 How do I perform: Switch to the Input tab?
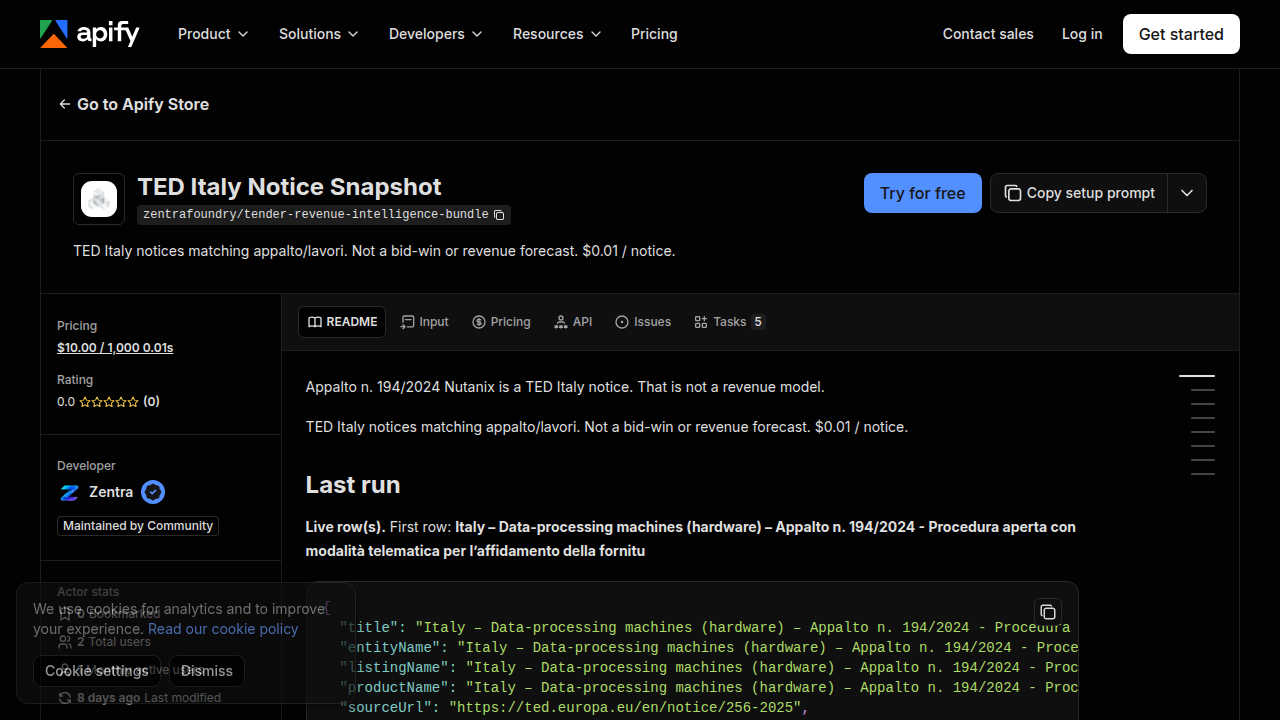pyautogui.click(x=425, y=322)
